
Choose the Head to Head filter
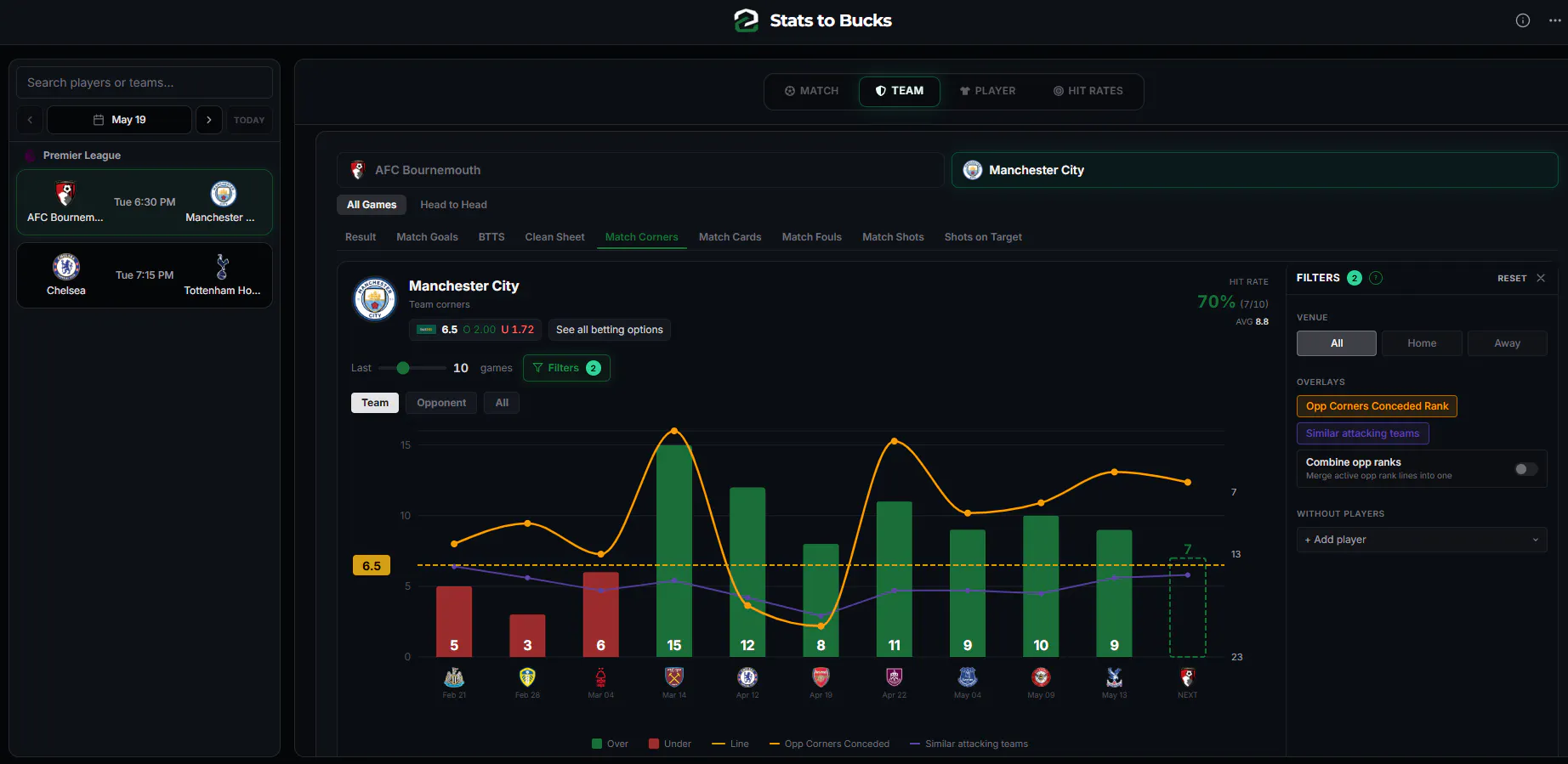click(x=453, y=205)
